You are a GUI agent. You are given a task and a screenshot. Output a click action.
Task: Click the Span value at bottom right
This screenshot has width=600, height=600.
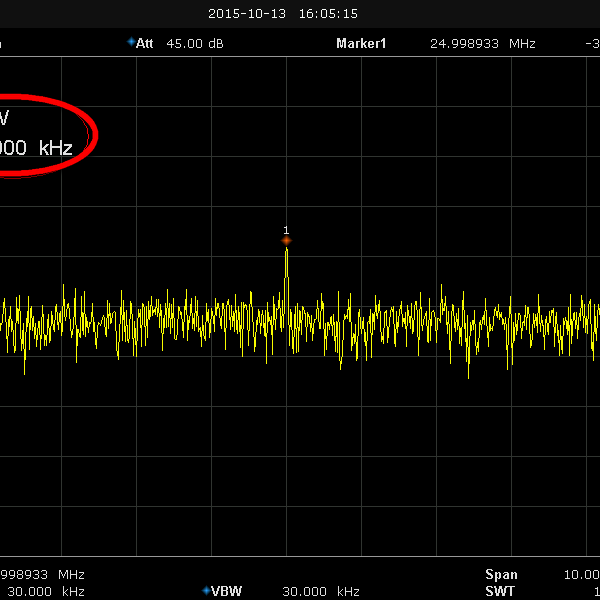[582, 574]
